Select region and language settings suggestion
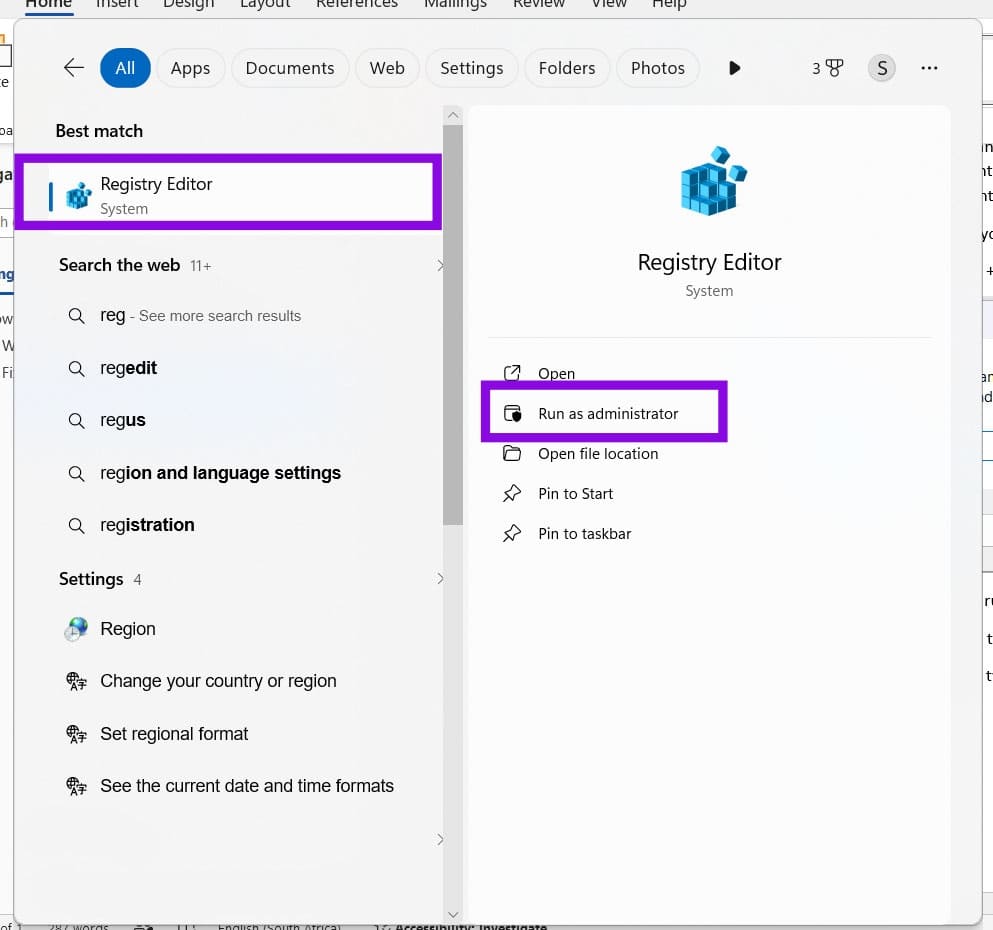993x930 pixels. point(220,473)
